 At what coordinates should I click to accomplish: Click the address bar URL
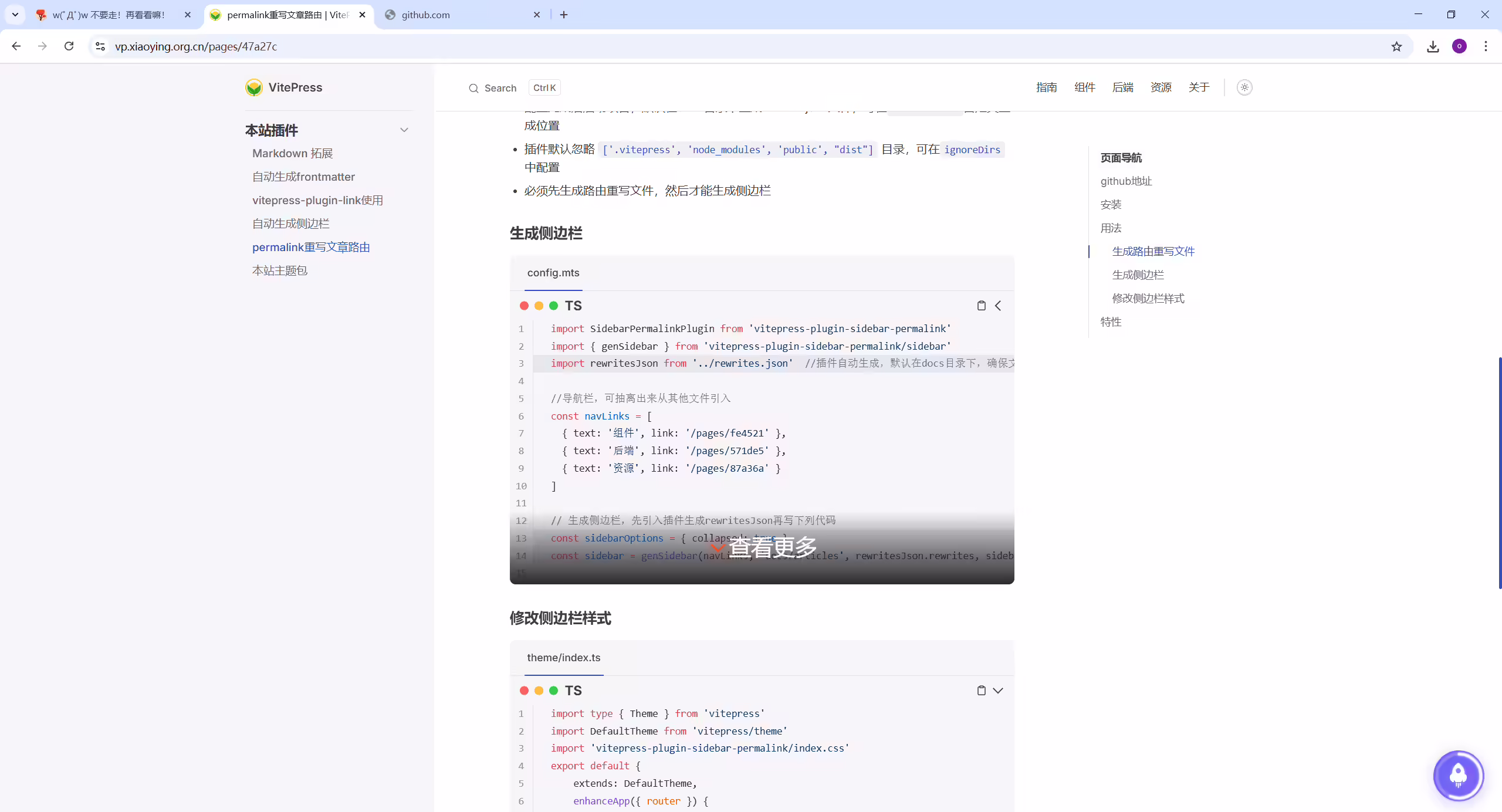[x=196, y=46]
